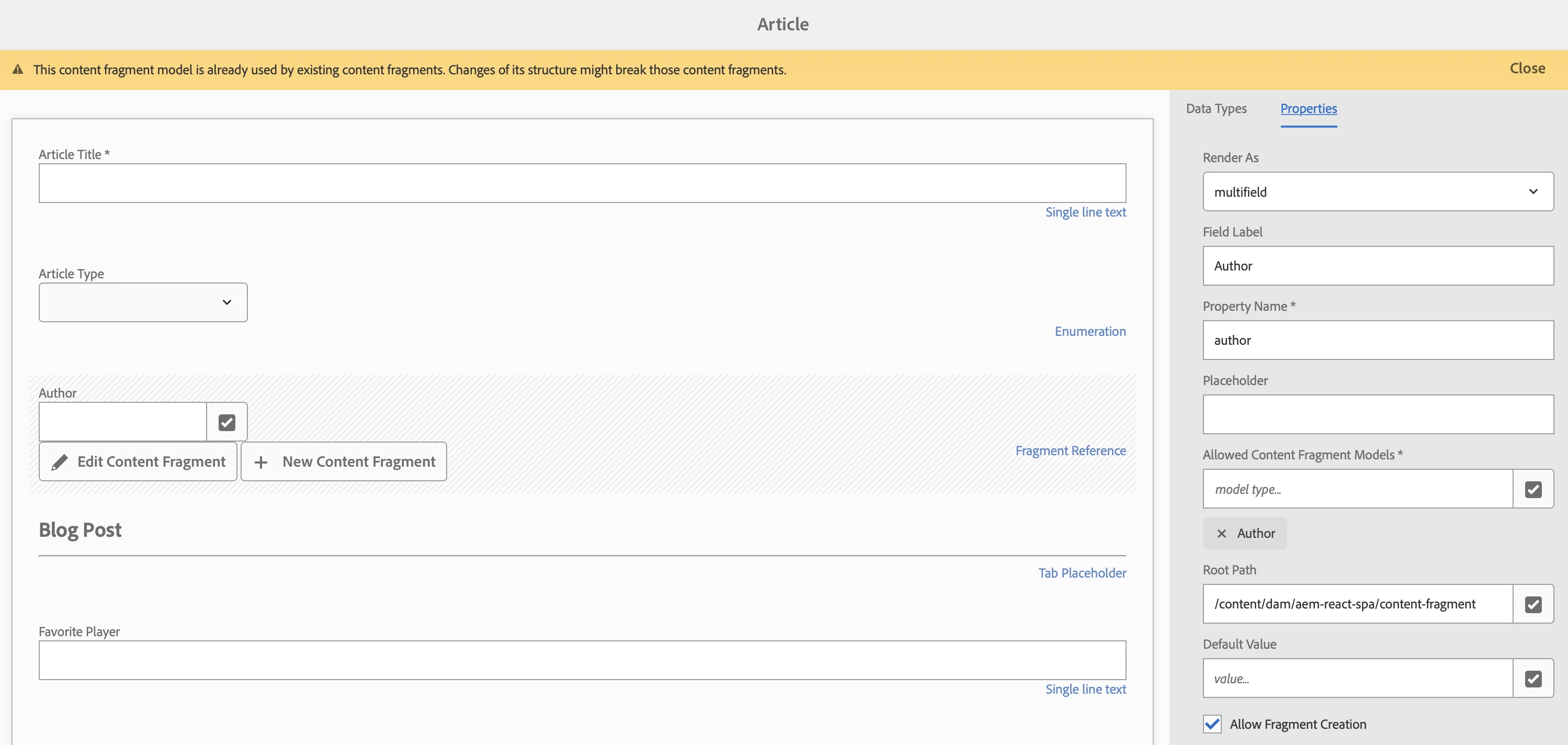
Task: Open model type picker icon
Action: coord(1532,489)
